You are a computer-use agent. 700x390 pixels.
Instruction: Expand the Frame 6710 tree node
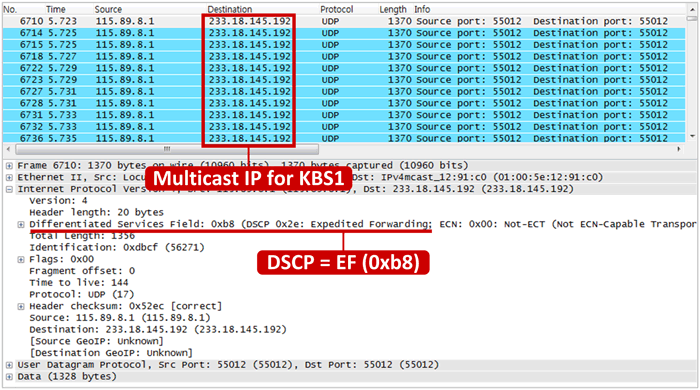pyautogui.click(x=9, y=166)
